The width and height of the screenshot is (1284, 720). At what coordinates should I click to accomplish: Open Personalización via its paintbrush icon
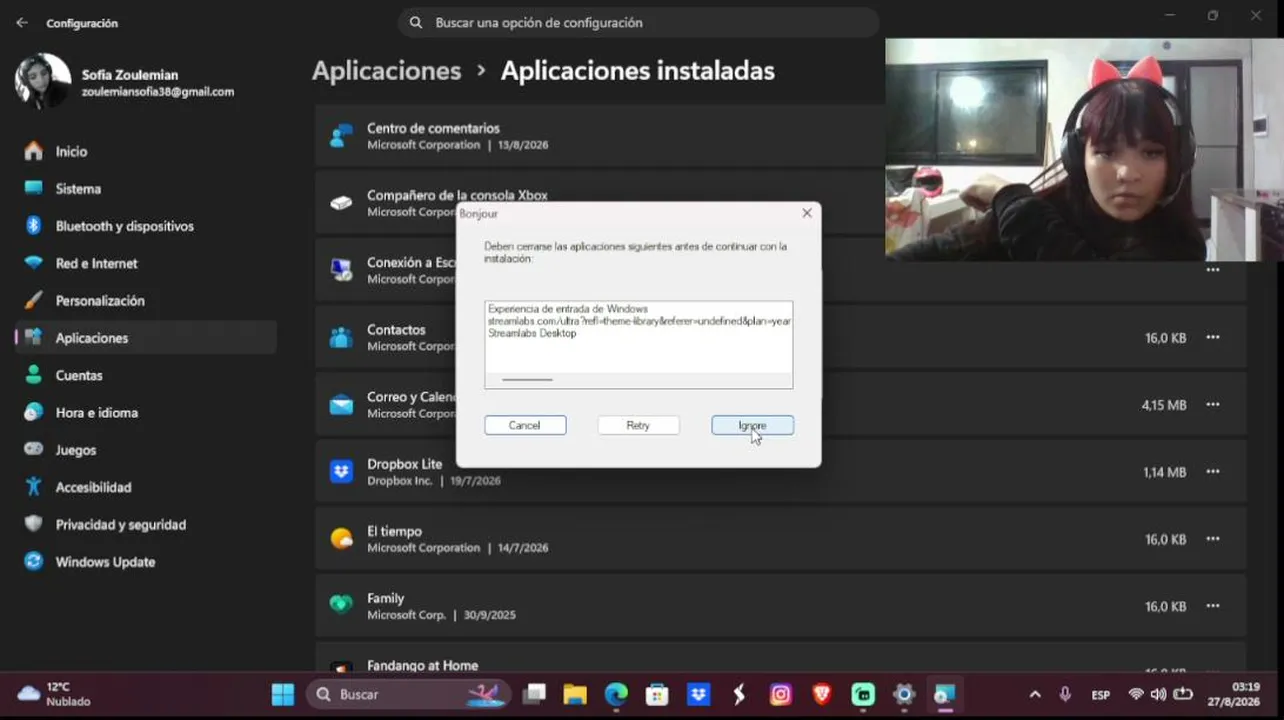click(34, 300)
